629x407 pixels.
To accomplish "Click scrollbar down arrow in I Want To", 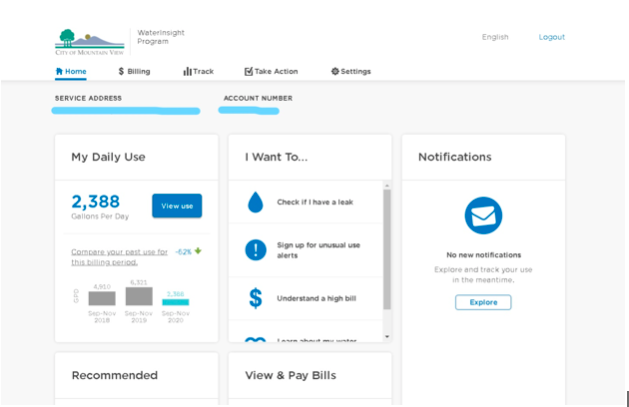I will pyautogui.click(x=387, y=338).
